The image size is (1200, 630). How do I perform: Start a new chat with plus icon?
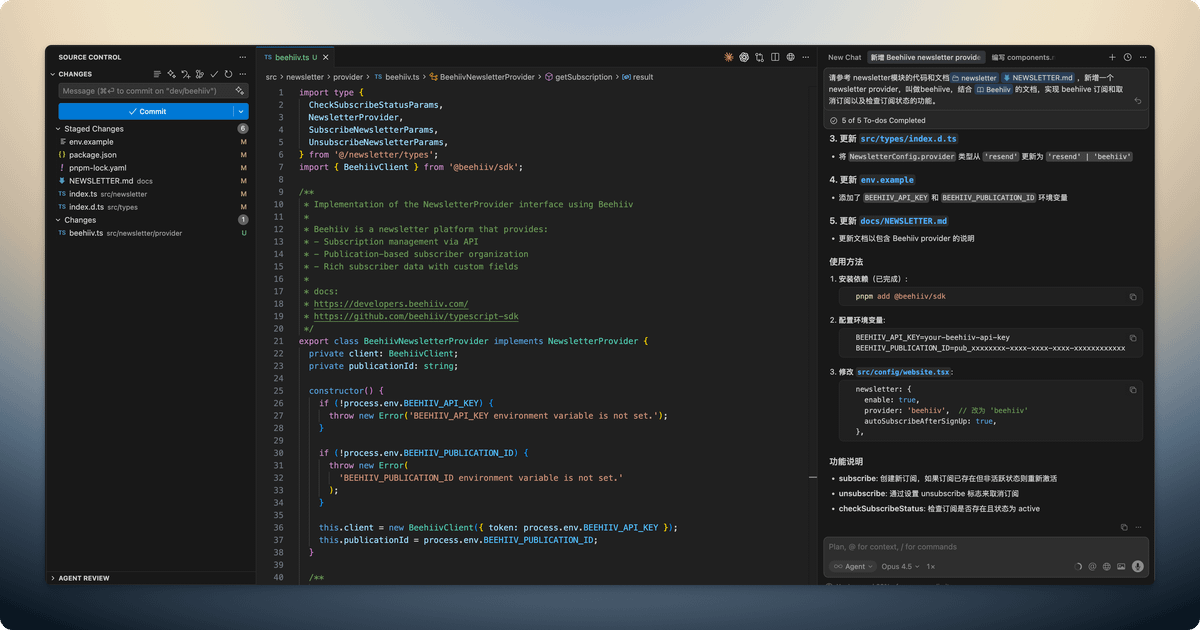point(1112,57)
